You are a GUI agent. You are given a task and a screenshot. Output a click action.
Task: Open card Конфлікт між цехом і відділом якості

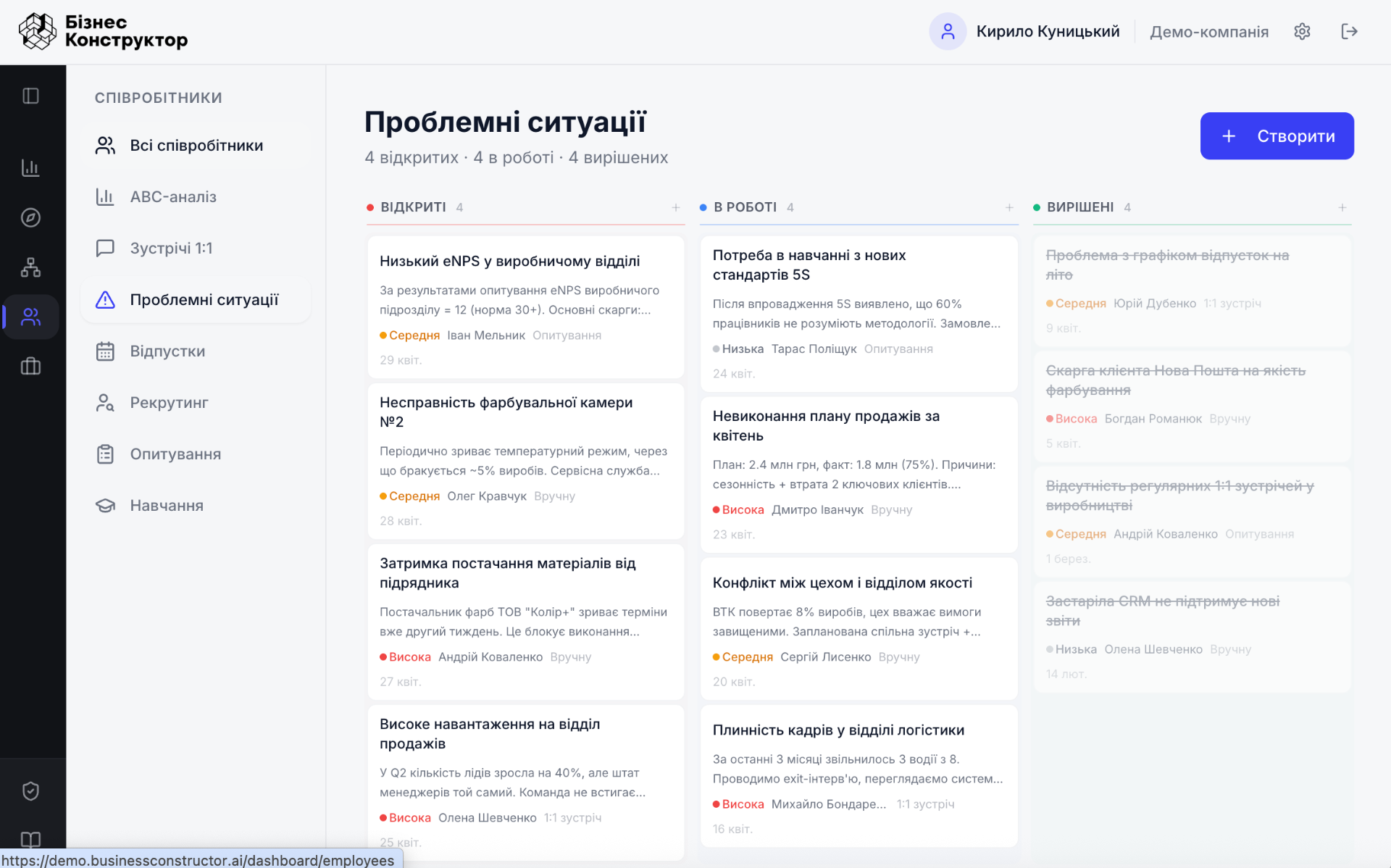pyautogui.click(x=859, y=629)
